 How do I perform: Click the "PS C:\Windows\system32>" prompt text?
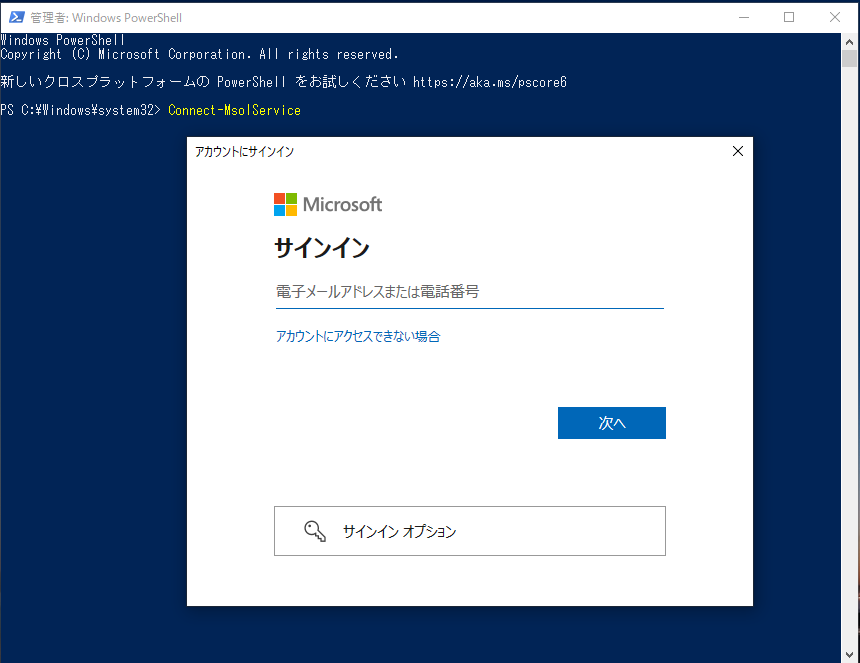(81, 110)
